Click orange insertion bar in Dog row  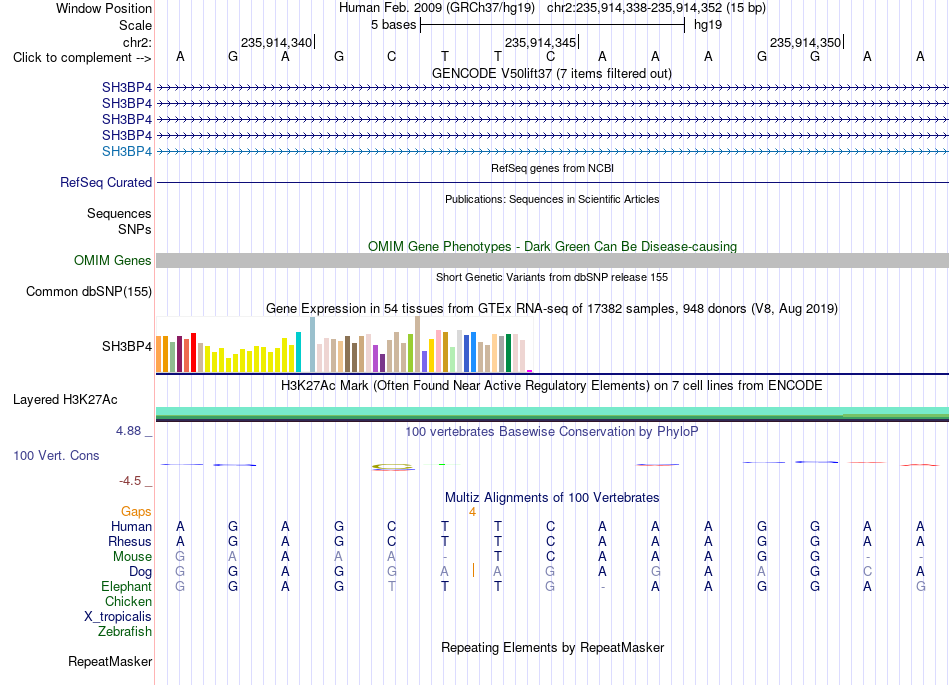click(473, 570)
